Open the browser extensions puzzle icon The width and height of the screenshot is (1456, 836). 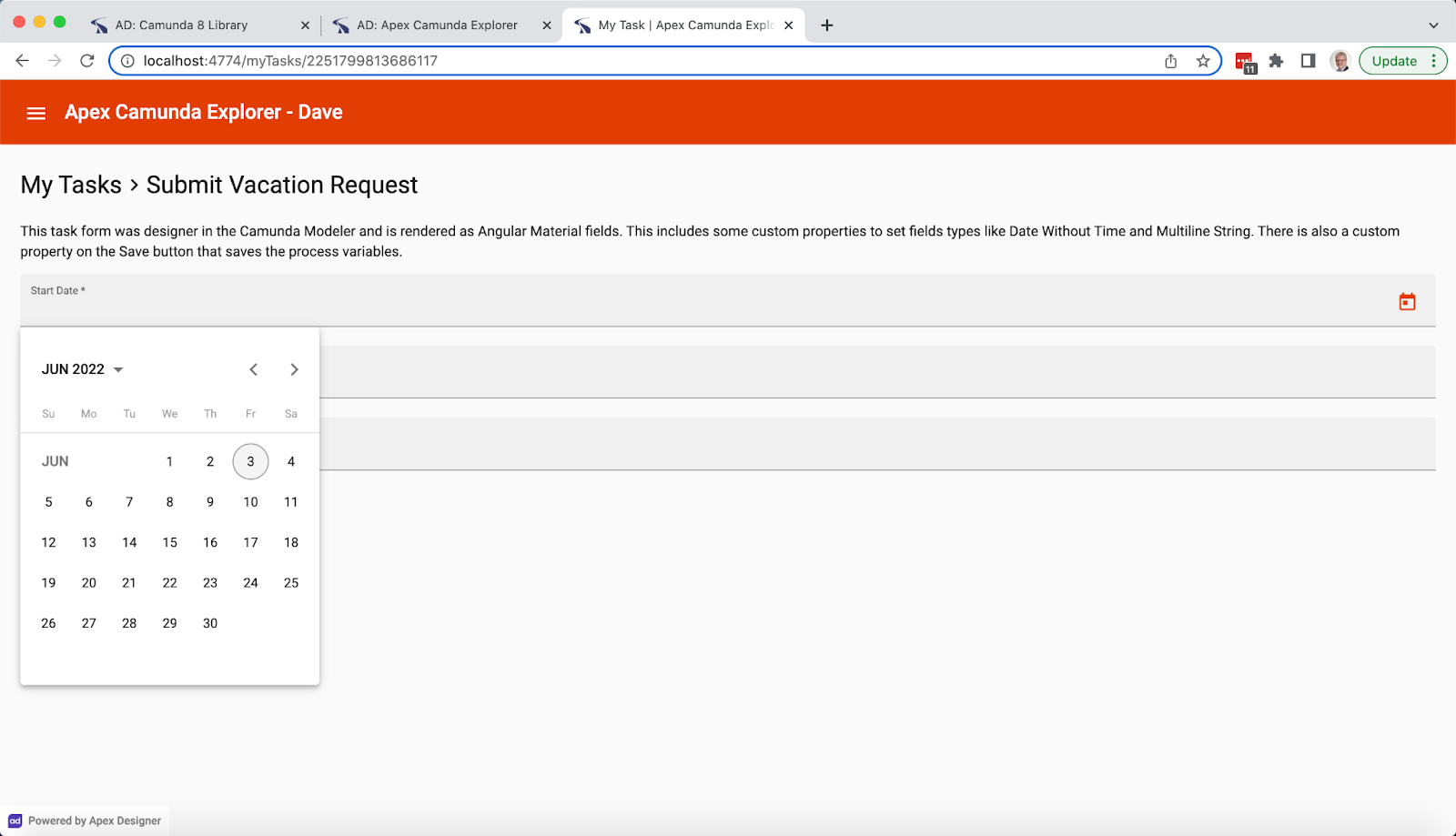click(1277, 61)
